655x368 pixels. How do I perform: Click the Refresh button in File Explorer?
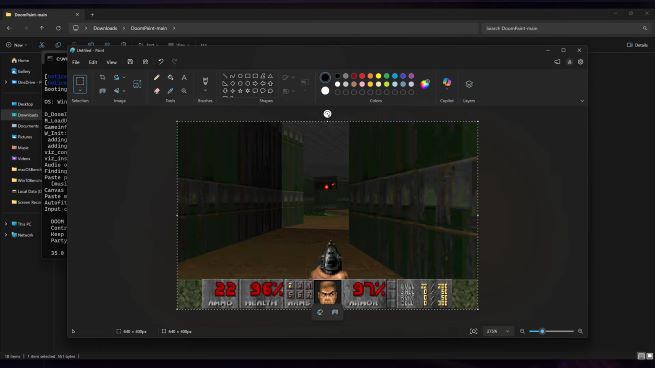[58, 28]
